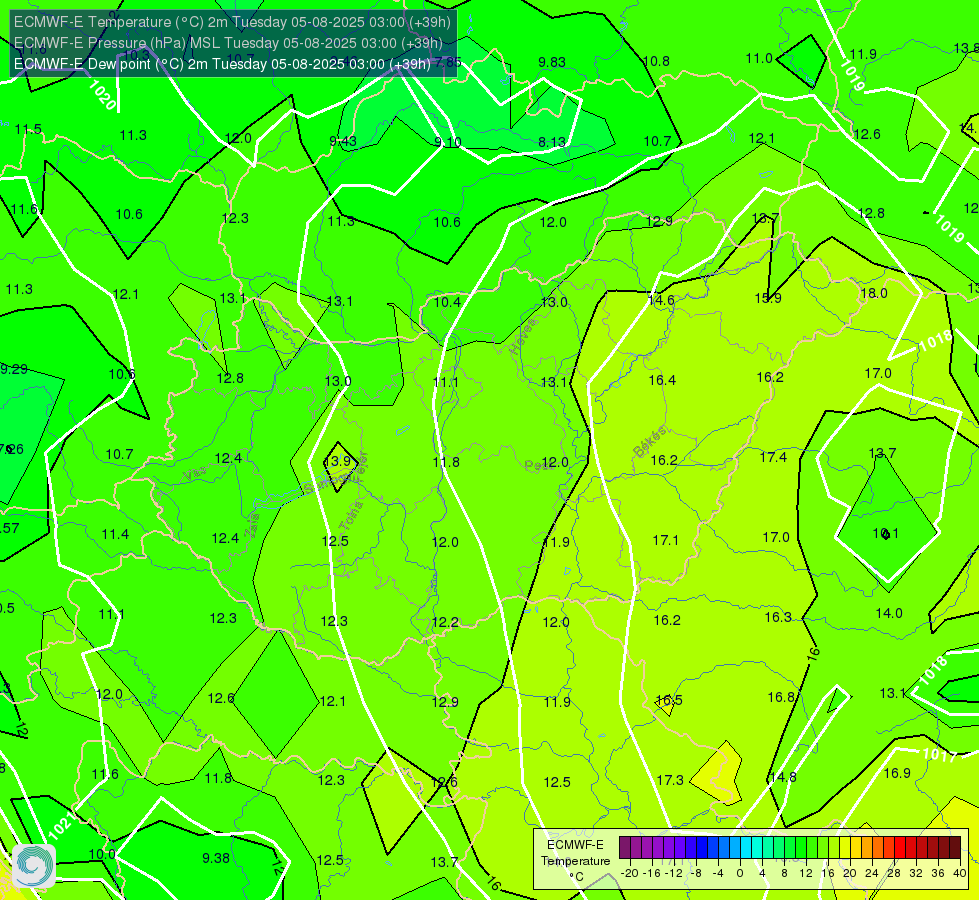This screenshot has width=979, height=900.
Task: Click the 10.4 temperature value
Action: (447, 302)
